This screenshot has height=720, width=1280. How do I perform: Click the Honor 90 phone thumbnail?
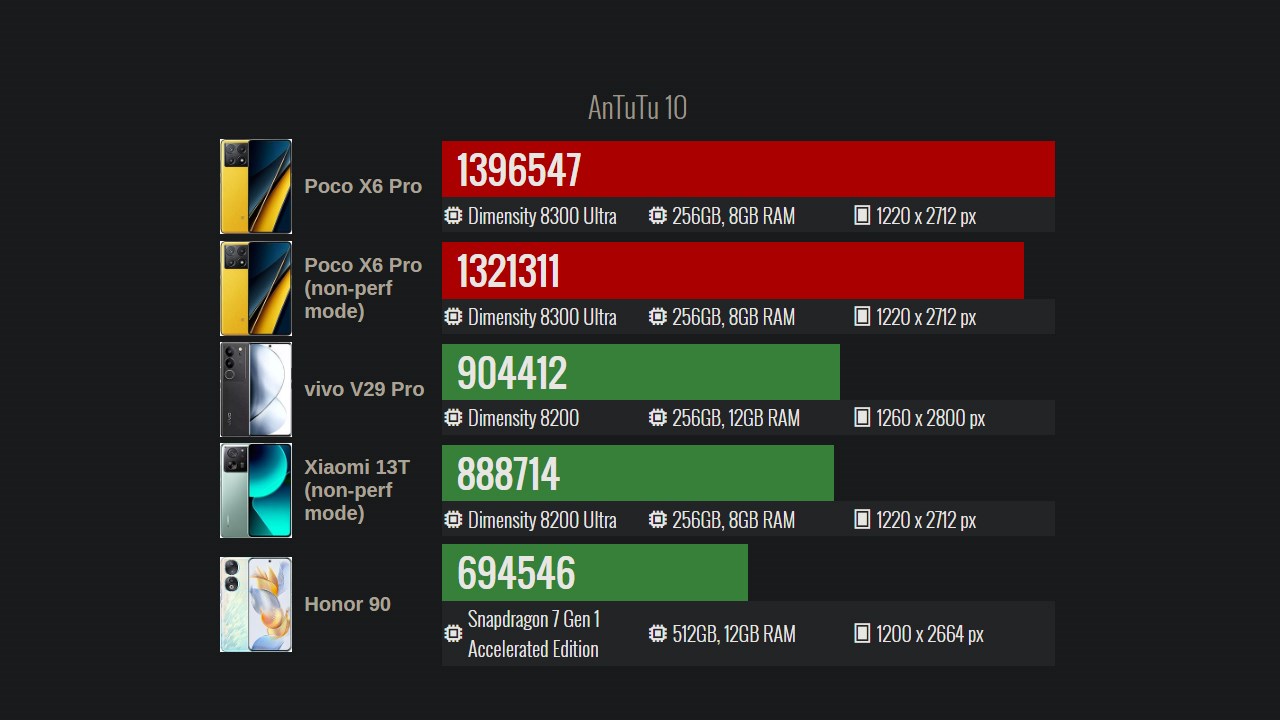point(256,604)
